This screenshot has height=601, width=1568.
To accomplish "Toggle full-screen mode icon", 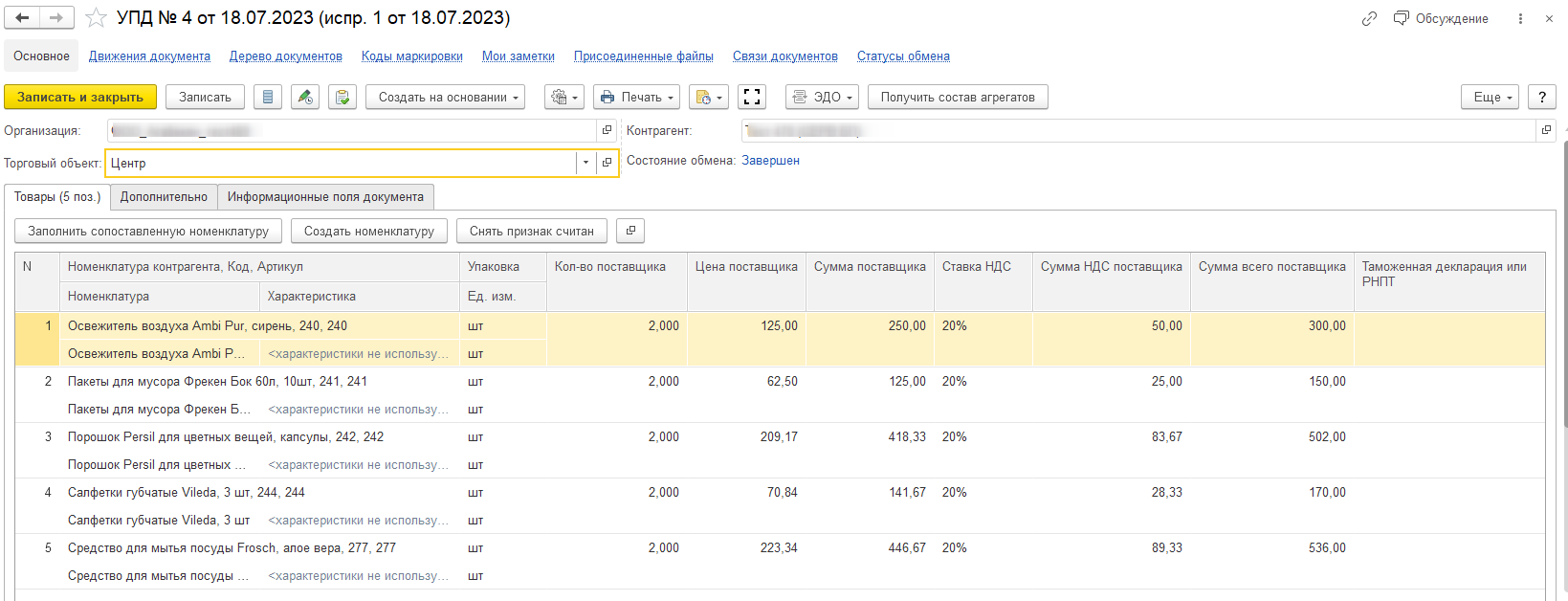I will [752, 97].
